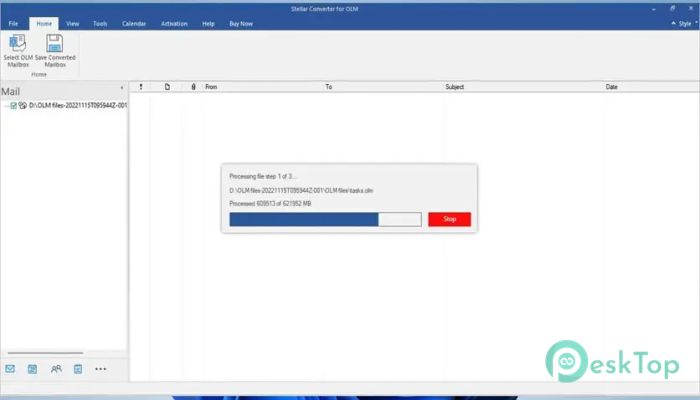This screenshot has width=700, height=400.
Task: Click the Select OLM Mailbox icon
Action: click(18, 43)
